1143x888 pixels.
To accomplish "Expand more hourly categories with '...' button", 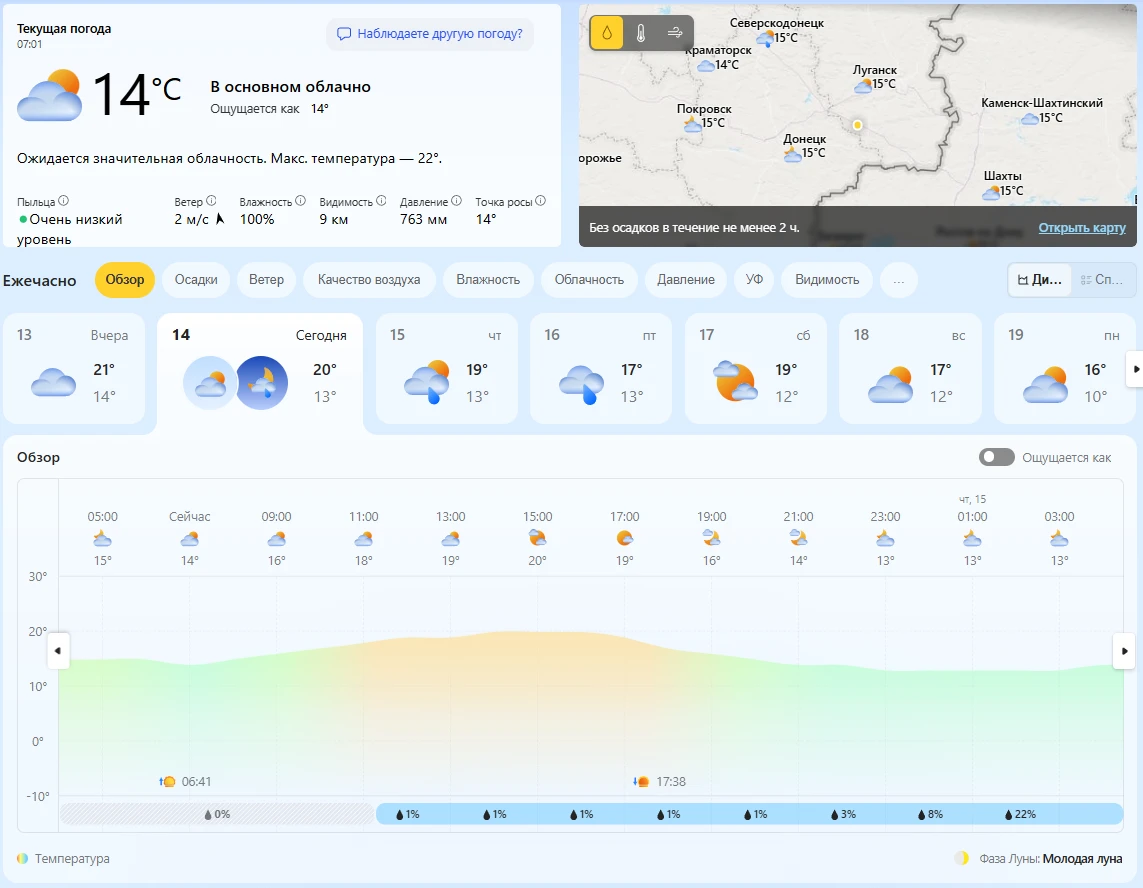I will point(899,280).
